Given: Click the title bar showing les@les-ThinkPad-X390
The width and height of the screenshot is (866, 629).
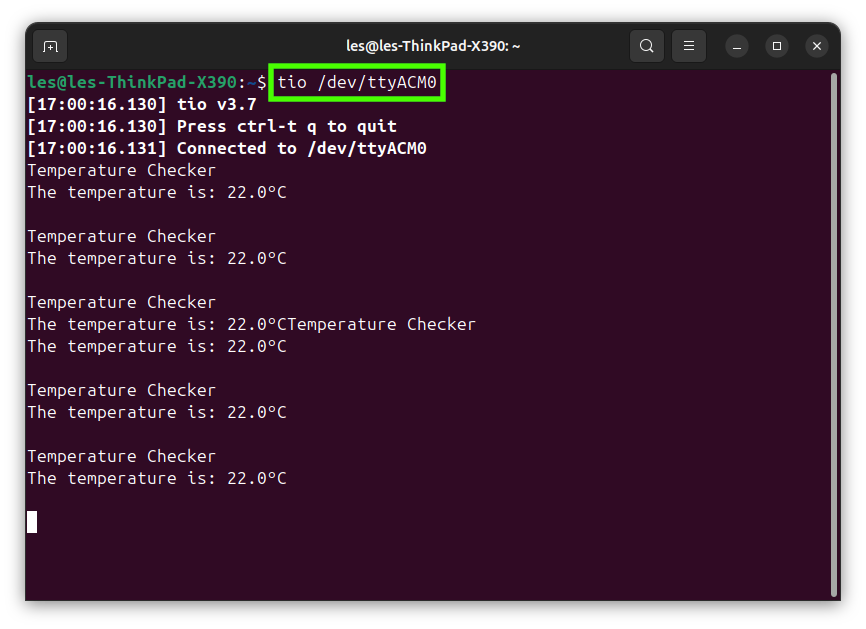Looking at the screenshot, I should (x=433, y=45).
